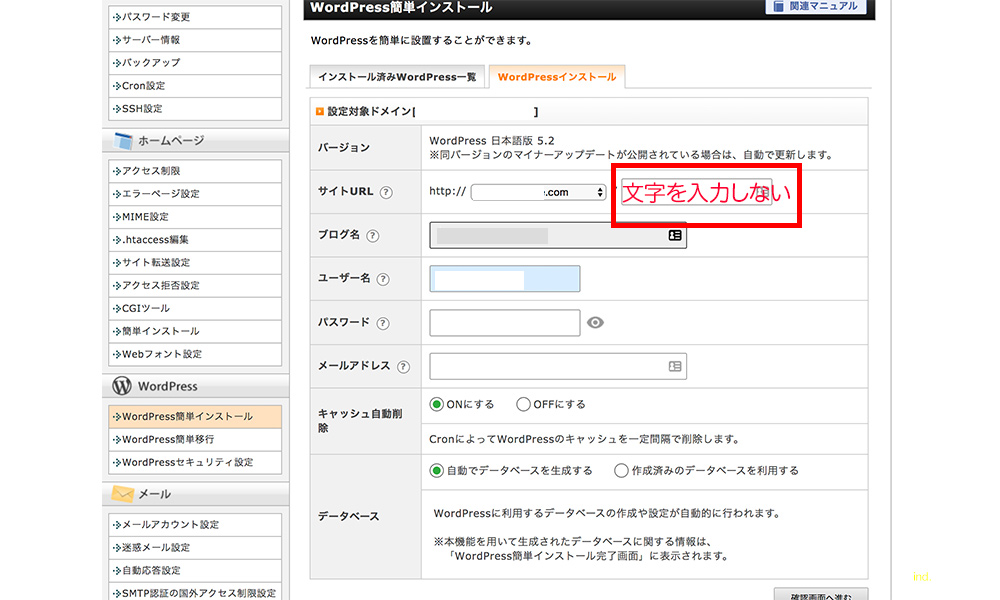The image size is (1000, 600).
Task: Click the contact autofill icon in メールアドレス field
Action: coord(675,366)
